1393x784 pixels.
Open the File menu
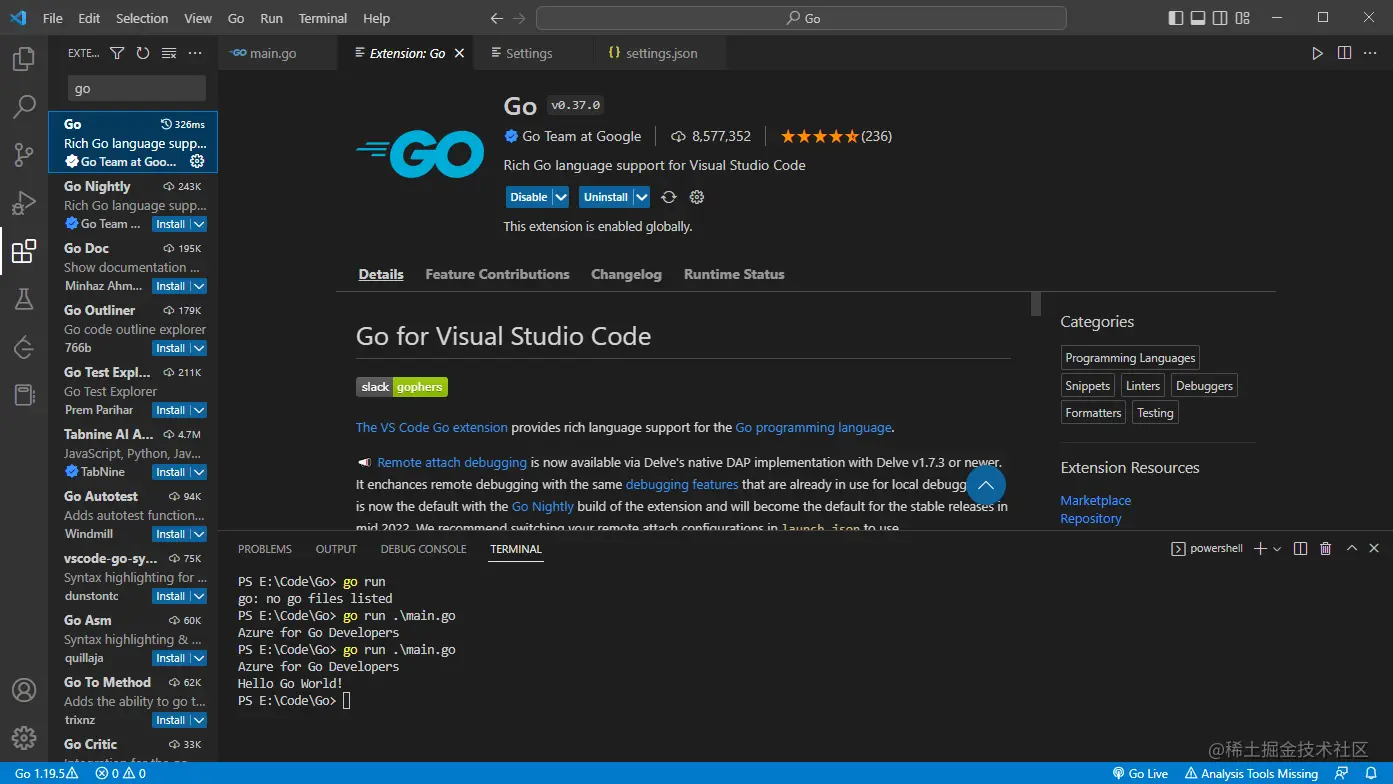[53, 18]
